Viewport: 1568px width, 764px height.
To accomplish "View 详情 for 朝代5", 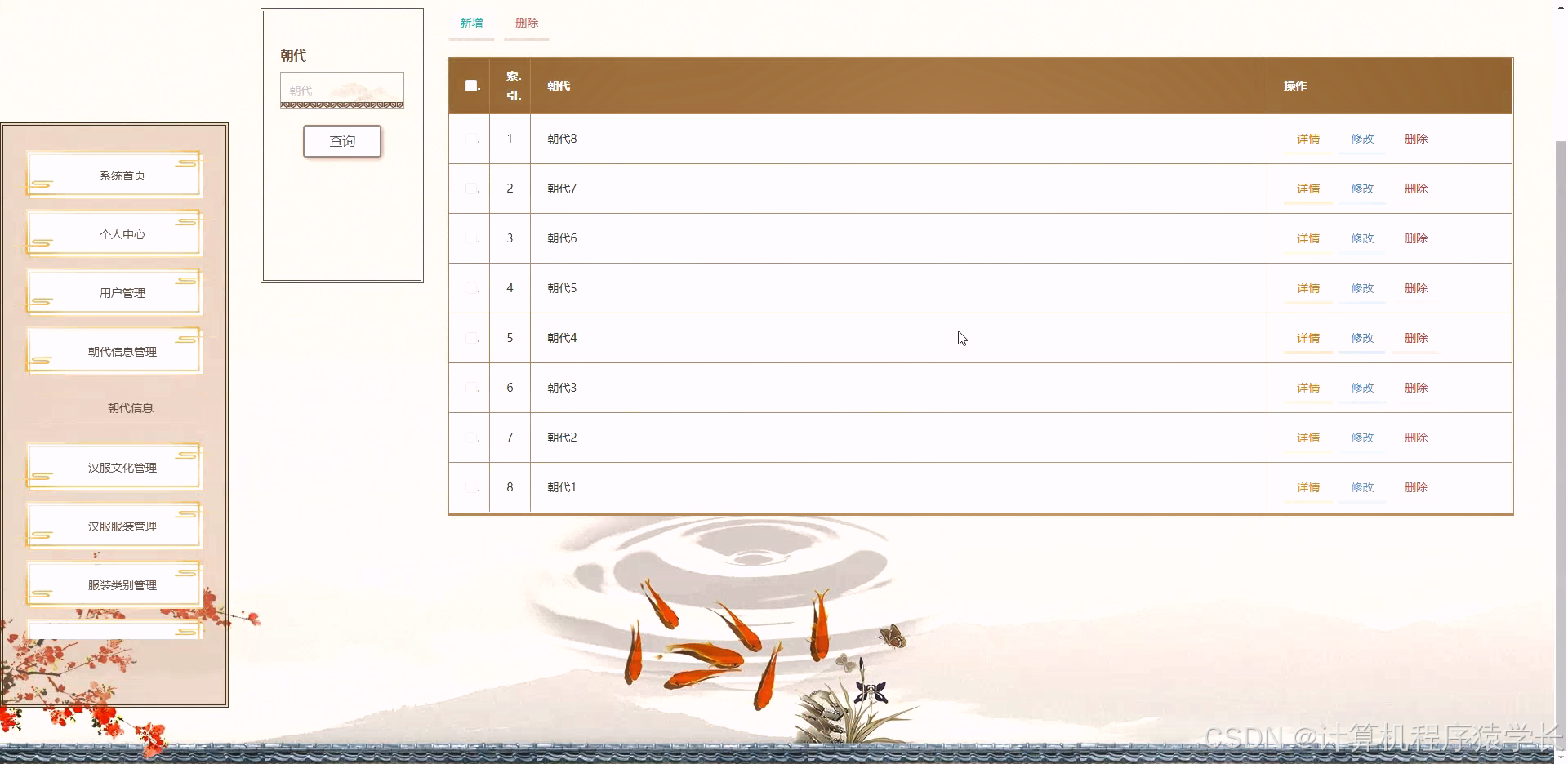I will click(1308, 288).
